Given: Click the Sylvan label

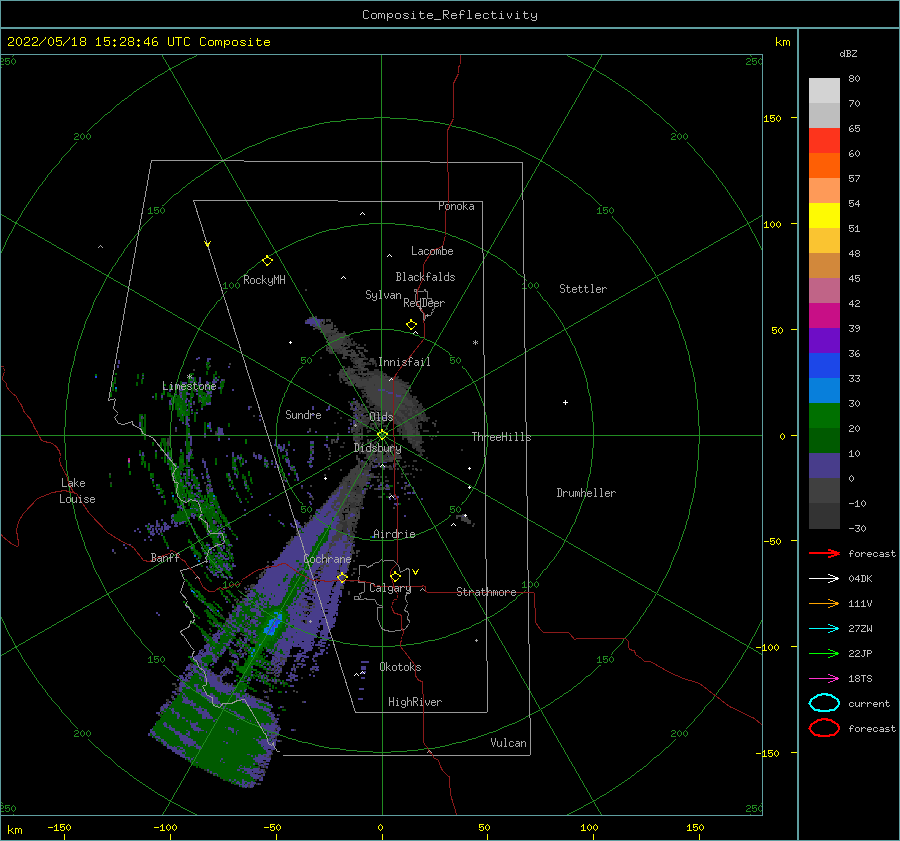Looking at the screenshot, I should click(x=383, y=295).
